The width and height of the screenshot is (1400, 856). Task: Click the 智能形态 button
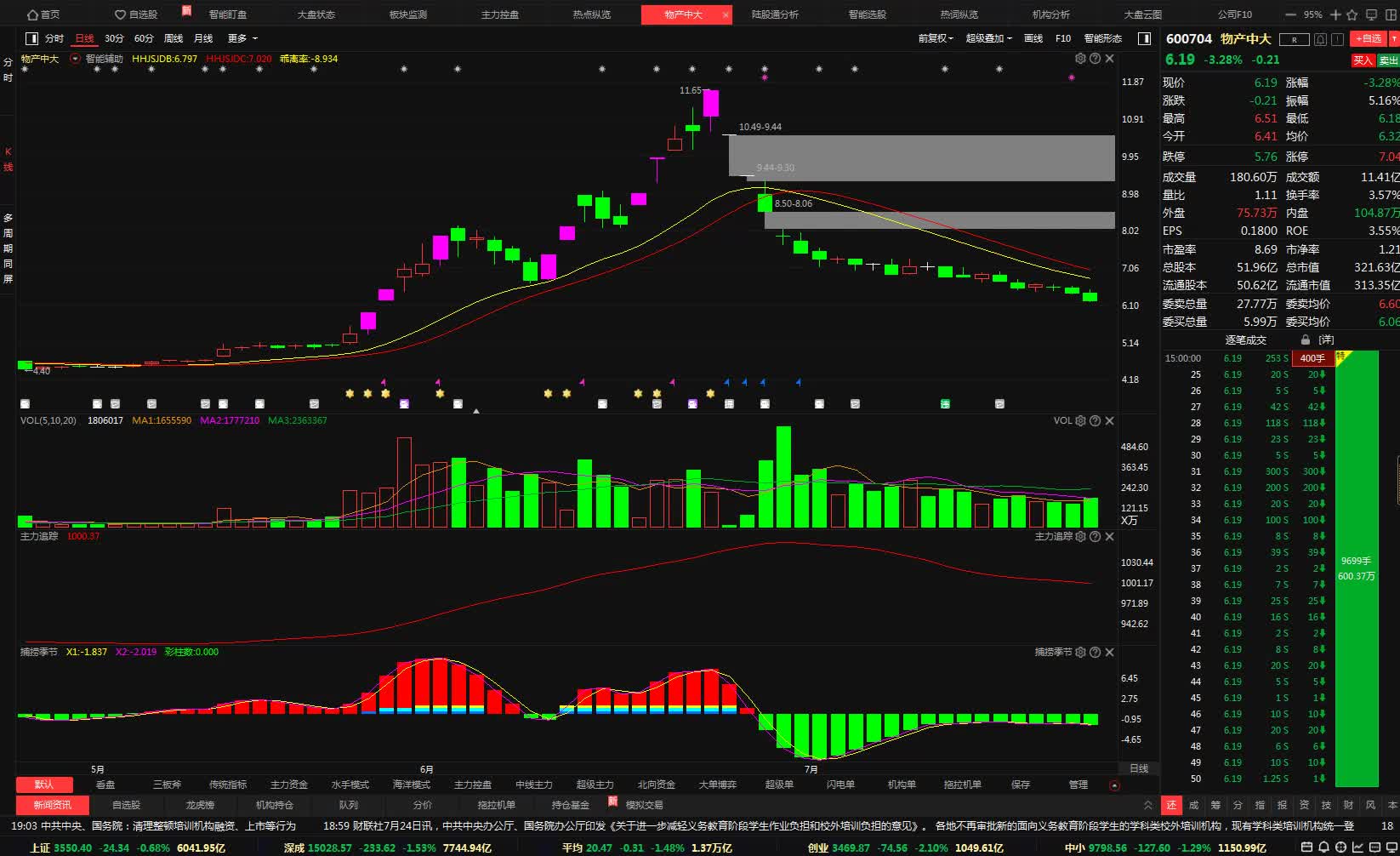point(1103,38)
